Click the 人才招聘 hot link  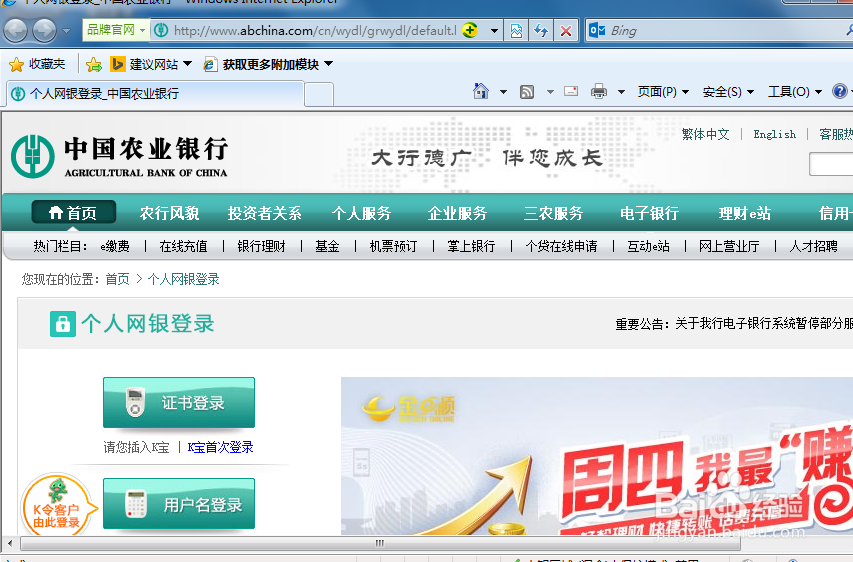[813, 246]
